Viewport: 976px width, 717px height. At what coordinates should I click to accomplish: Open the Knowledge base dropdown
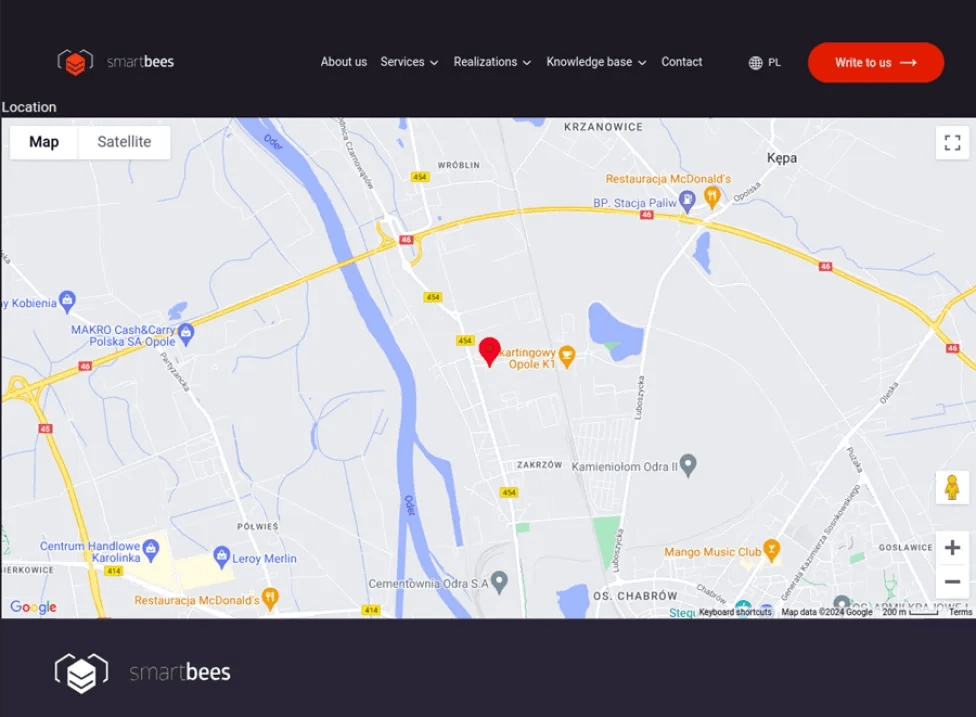[596, 62]
